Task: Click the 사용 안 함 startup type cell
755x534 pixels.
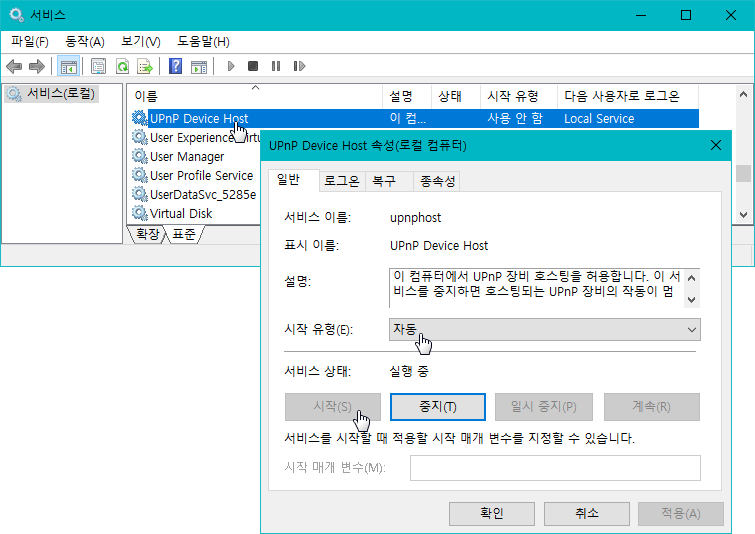Action: [x=515, y=118]
